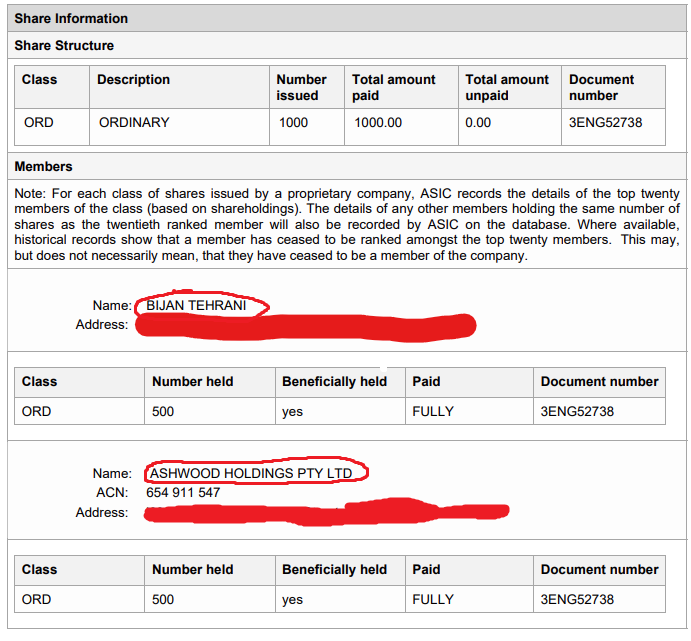Click the ASIC note paragraph starting 'Note:'
This screenshot has width=691, height=641.
(x=347, y=225)
